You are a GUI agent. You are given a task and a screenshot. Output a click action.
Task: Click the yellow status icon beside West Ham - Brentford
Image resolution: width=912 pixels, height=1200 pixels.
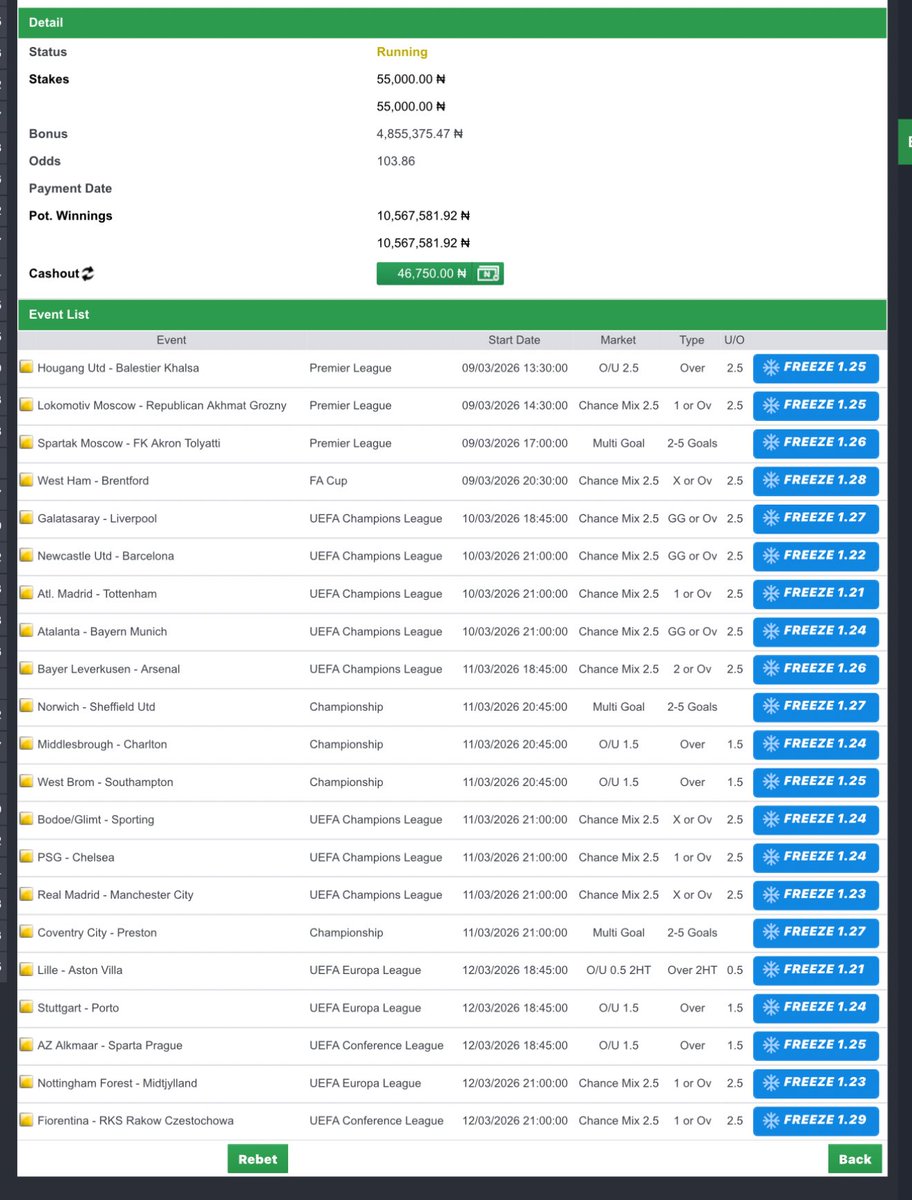click(26, 481)
